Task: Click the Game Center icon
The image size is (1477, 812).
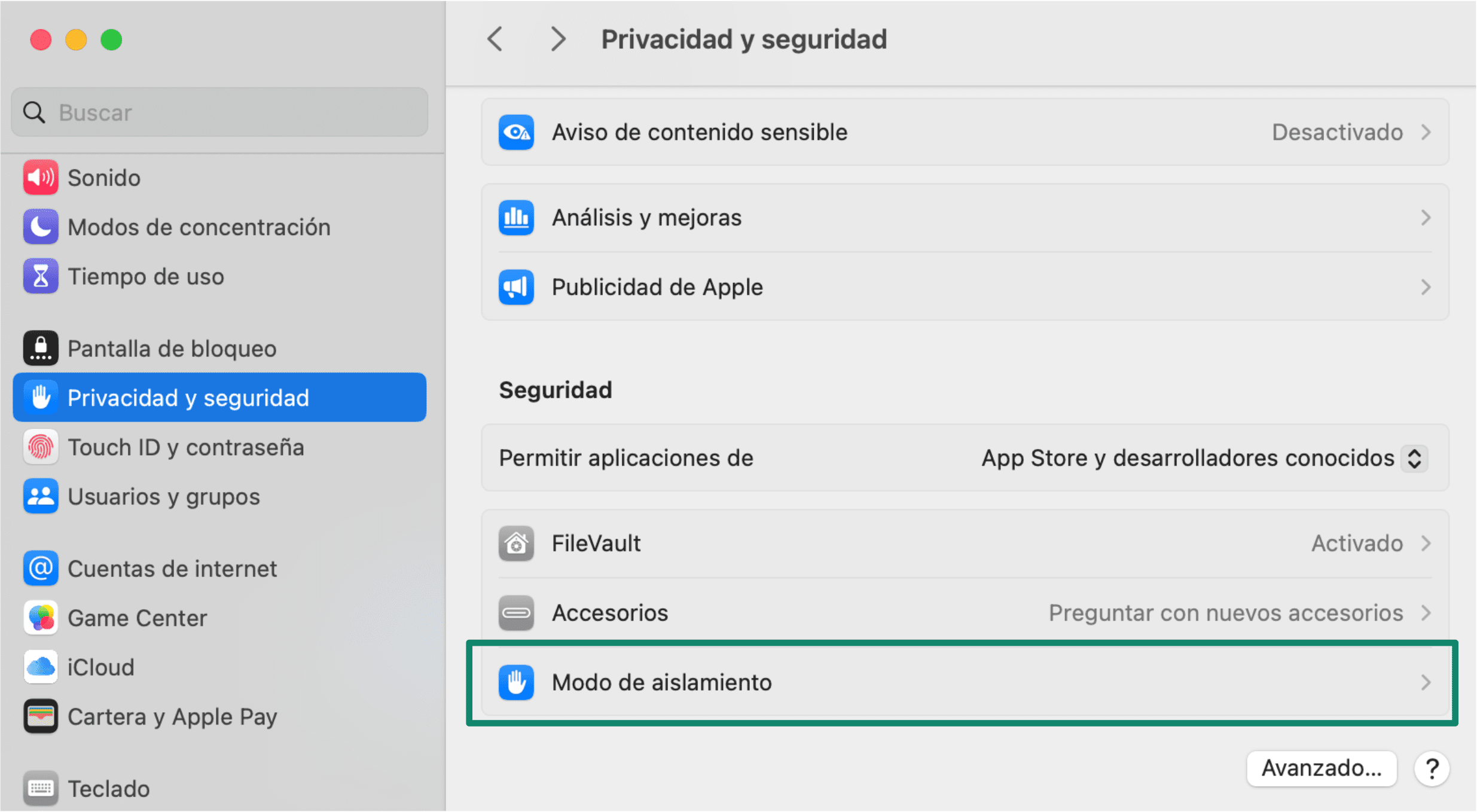Action: tap(41, 618)
